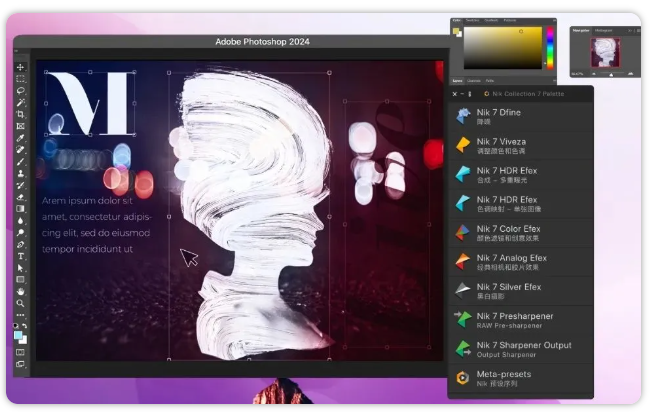Switch to the Channels tab
The image size is (657, 412).
tap(473, 80)
